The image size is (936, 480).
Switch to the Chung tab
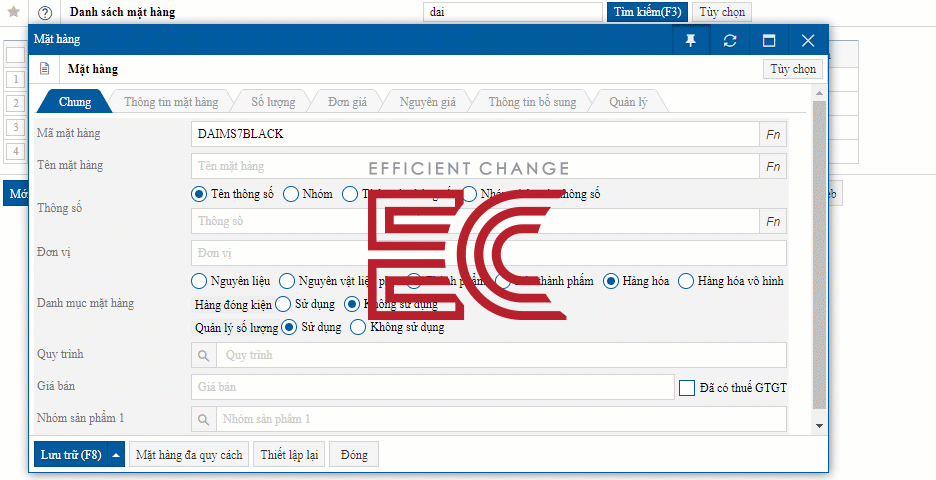[75, 102]
